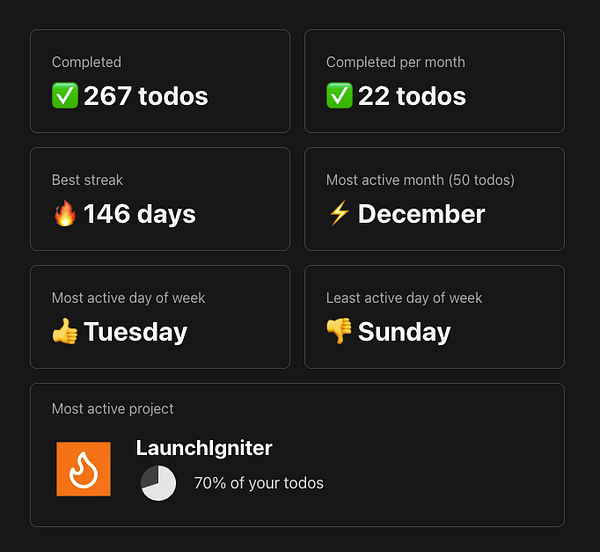Click the green checkmark beside 22 todos
The height and width of the screenshot is (552, 600).
(339, 96)
